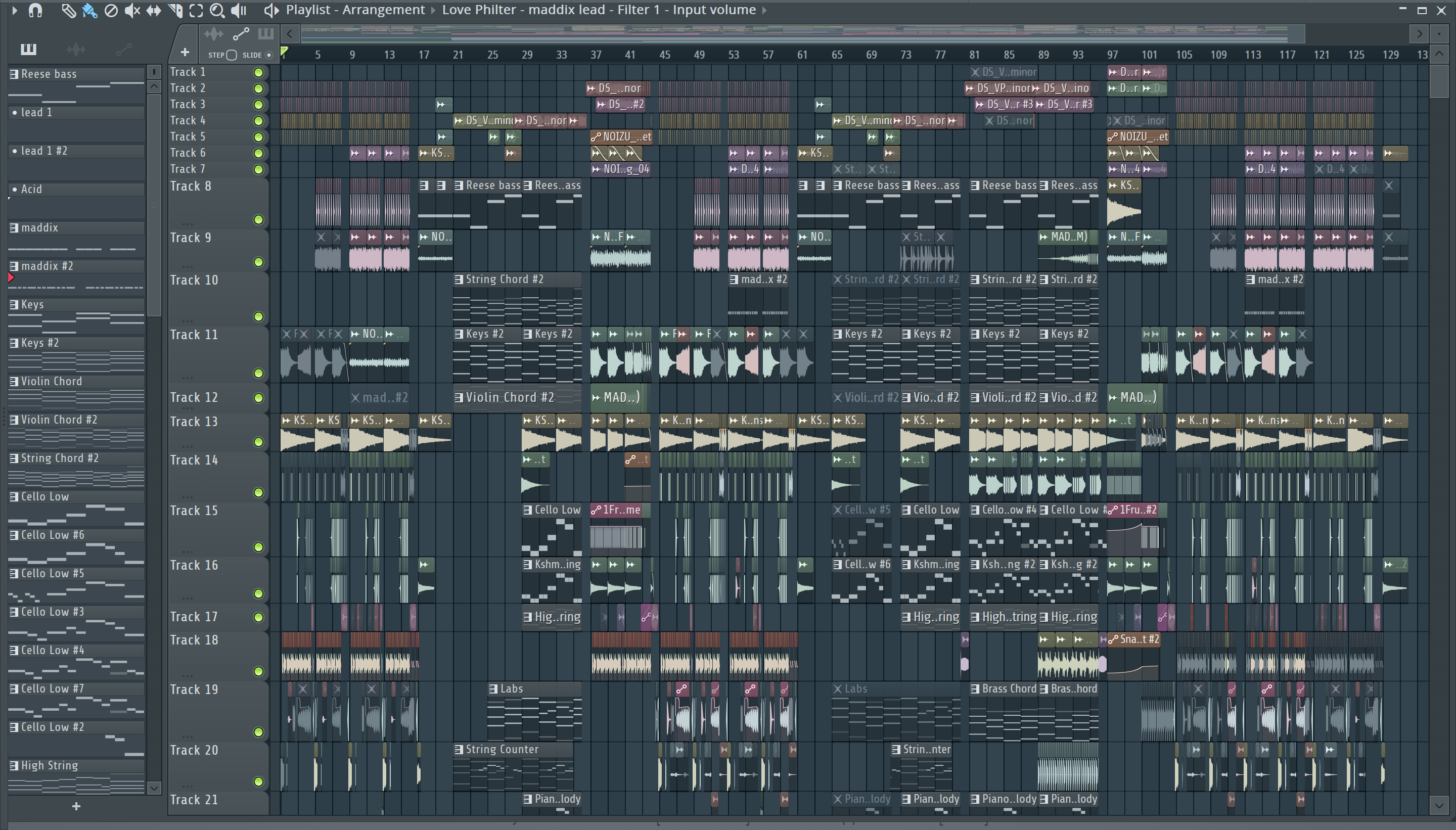The image size is (1456, 830).
Task: Select the Delete tool
Action: pos(111,10)
